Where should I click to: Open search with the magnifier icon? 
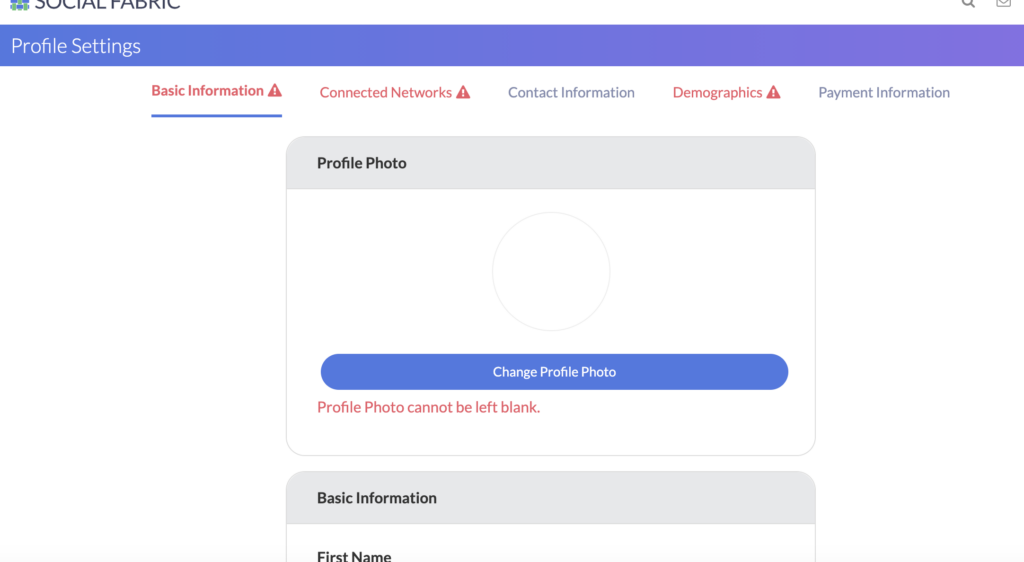(968, 4)
